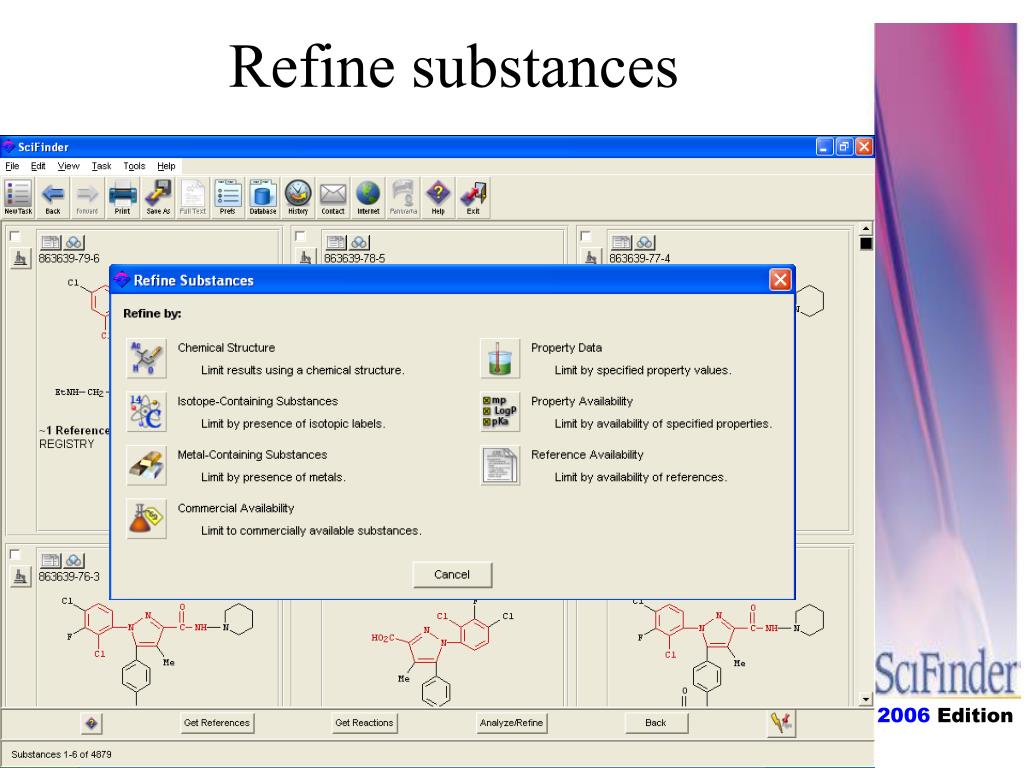1024x768 pixels.
Task: Open reference icon above 863639-78-5
Action: 336,242
